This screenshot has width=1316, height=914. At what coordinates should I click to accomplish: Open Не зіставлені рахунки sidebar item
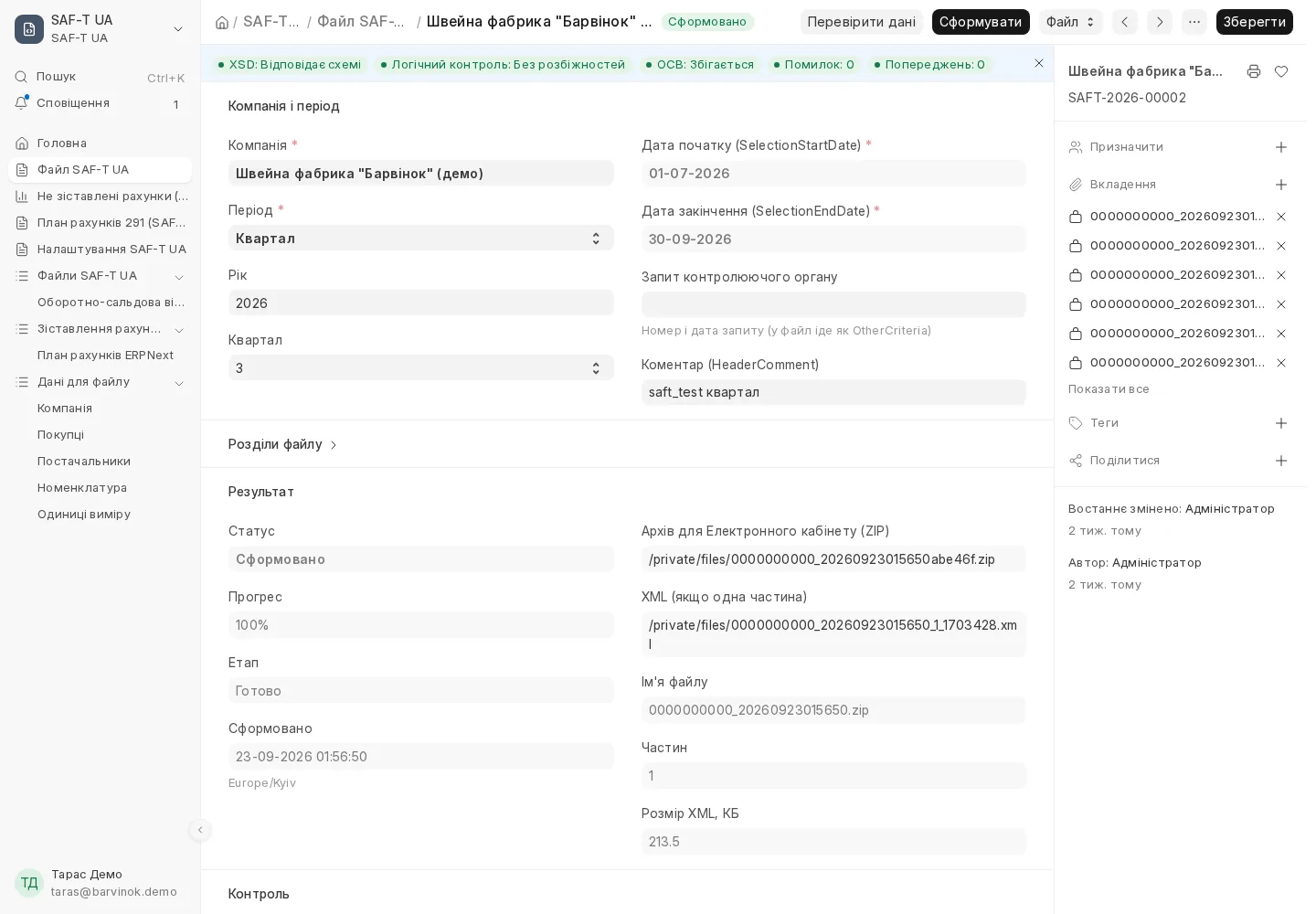[101, 197]
